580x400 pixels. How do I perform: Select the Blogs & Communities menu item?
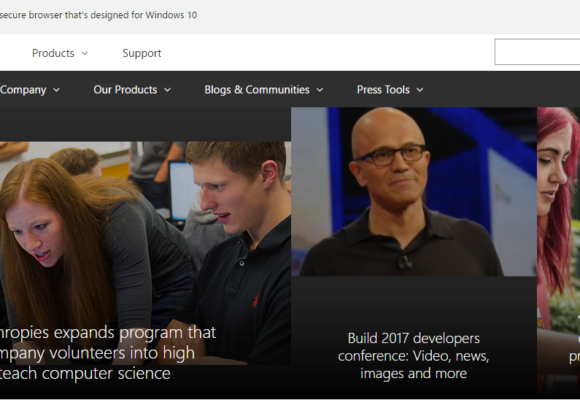point(257,90)
